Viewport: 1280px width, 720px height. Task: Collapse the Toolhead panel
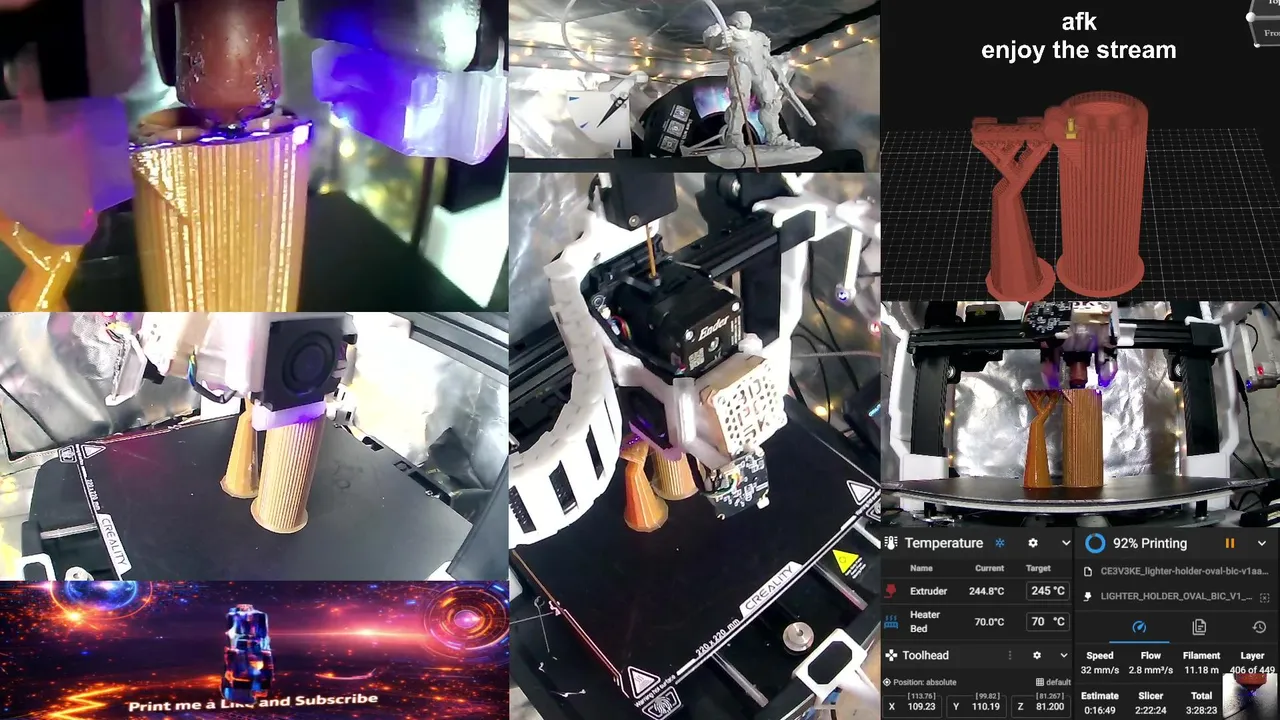pyautogui.click(x=1063, y=655)
